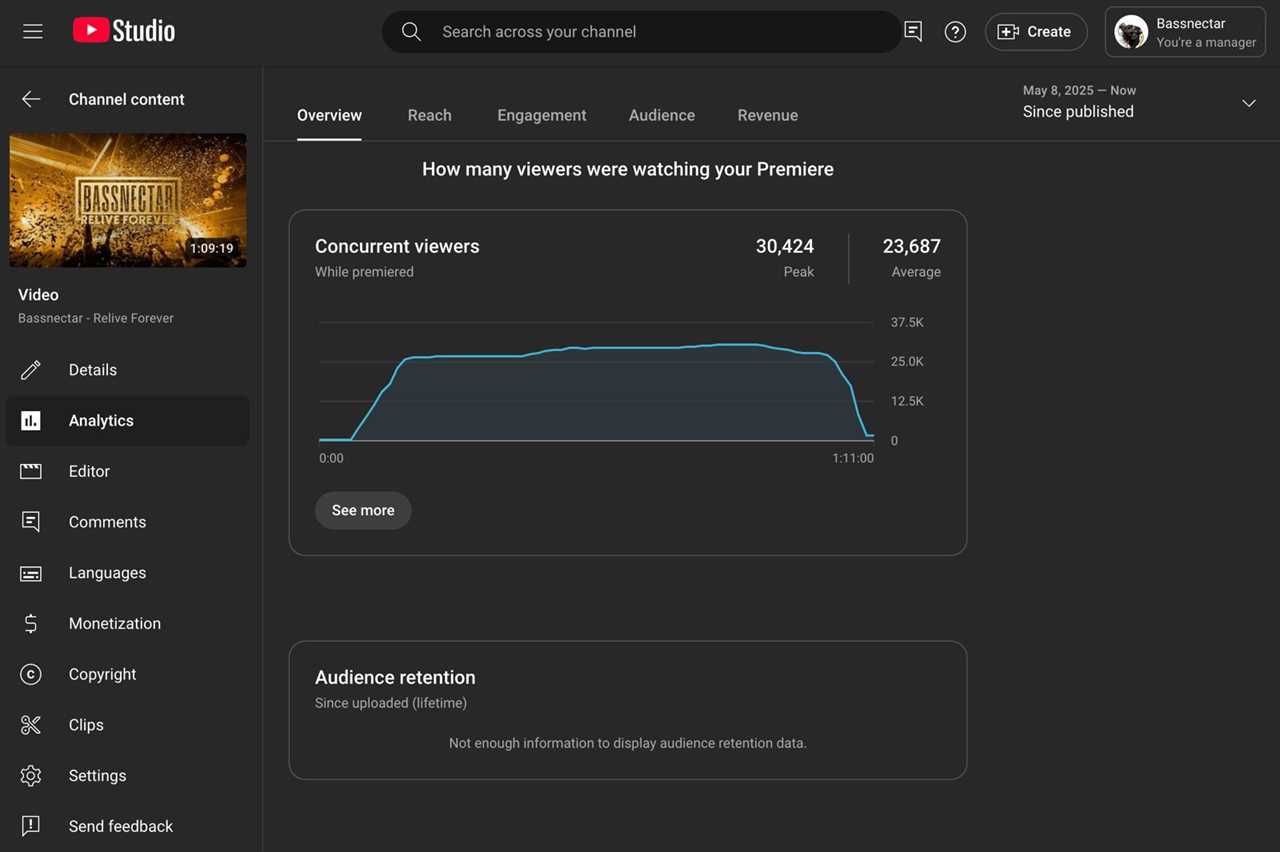Select the Overview tab

[329, 115]
